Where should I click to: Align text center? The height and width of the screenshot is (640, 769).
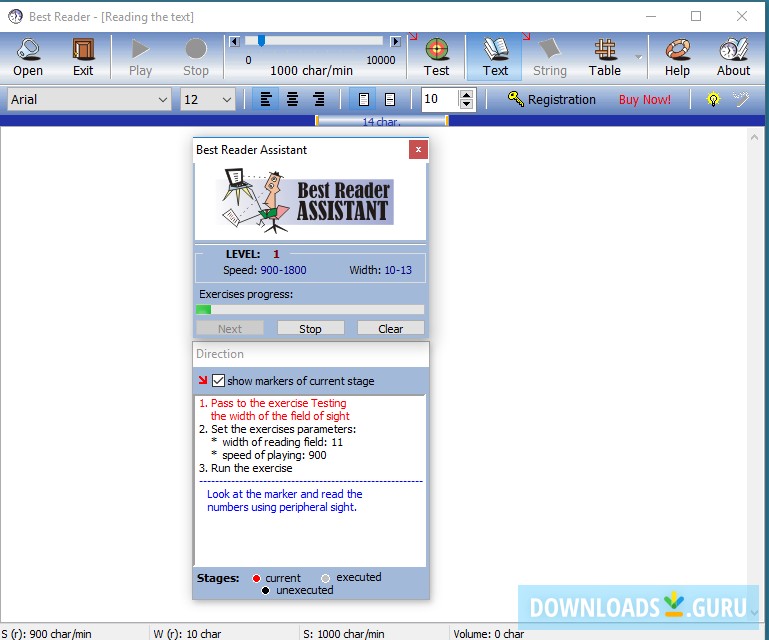(292, 100)
